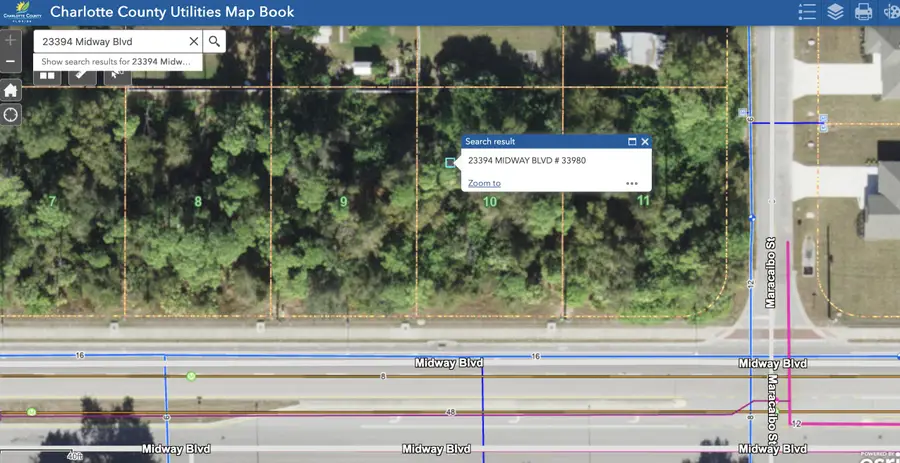Click the '40ft' scale bar label
This screenshot has width=900, height=463.
coord(74,456)
